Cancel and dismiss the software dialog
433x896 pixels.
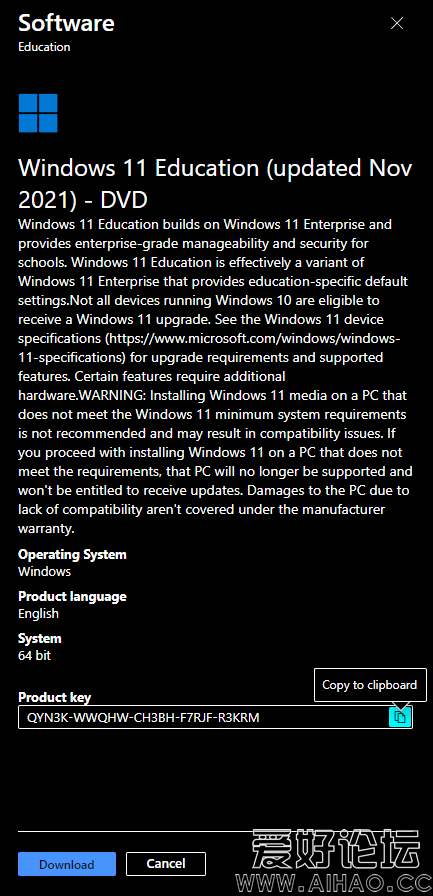click(x=166, y=863)
